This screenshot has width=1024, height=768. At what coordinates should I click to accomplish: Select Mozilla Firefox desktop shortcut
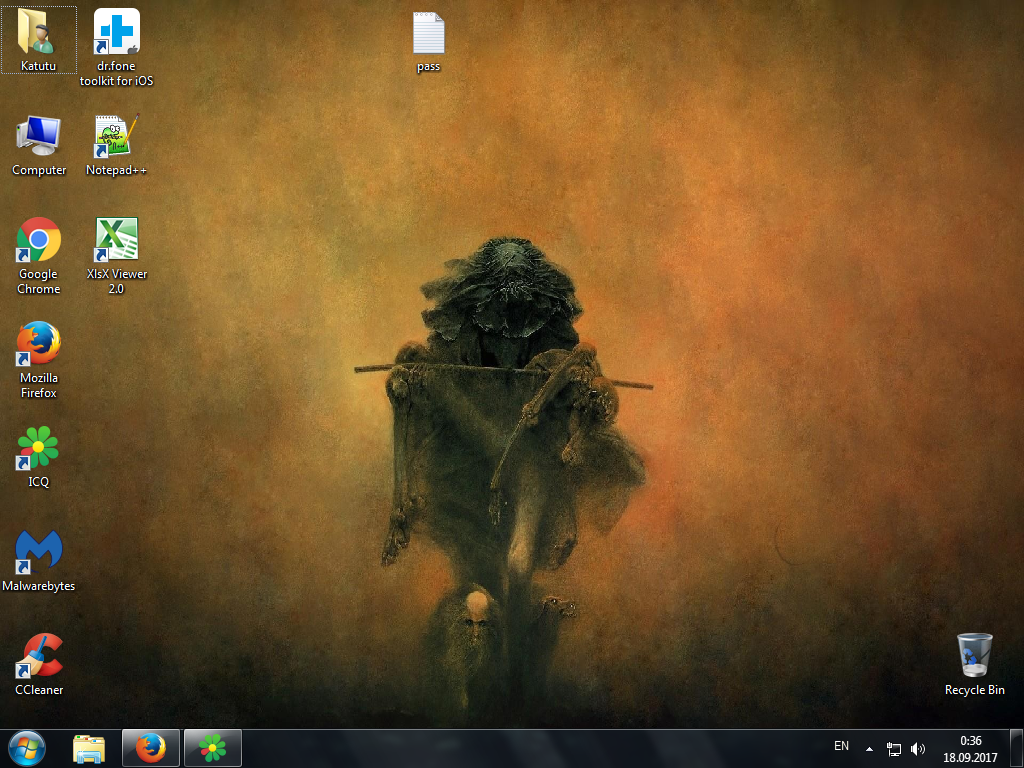click(39, 345)
